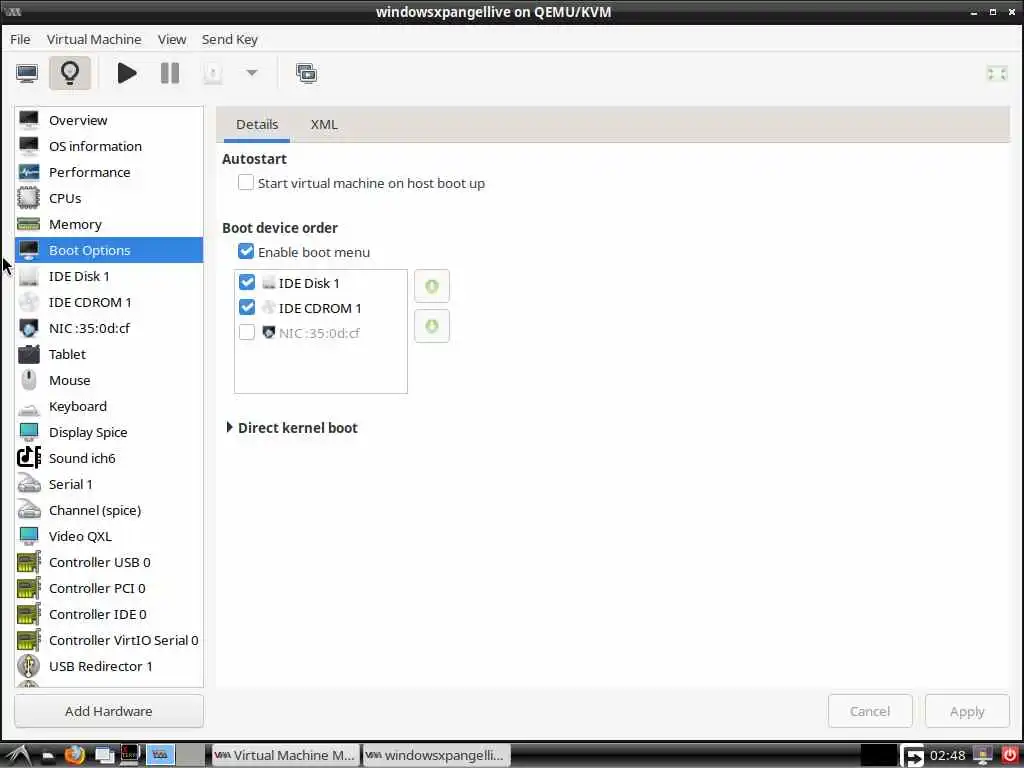This screenshot has height=768, width=1024.
Task: Select Tablet device entry
Action: tap(109, 354)
